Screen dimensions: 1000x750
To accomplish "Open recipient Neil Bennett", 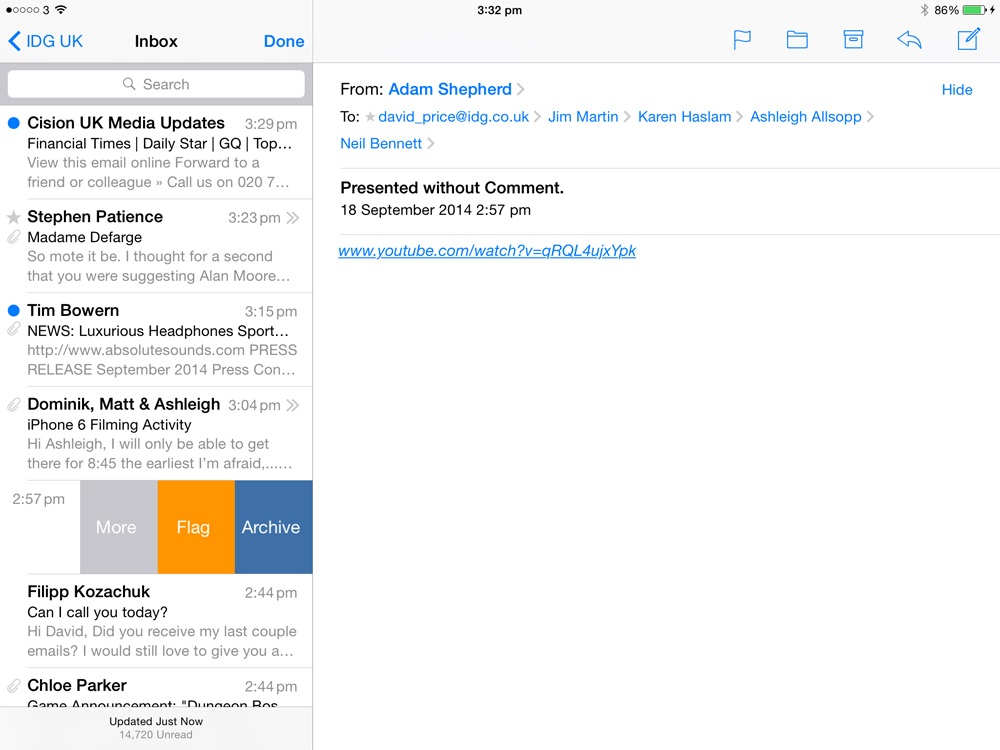I will click(x=381, y=143).
